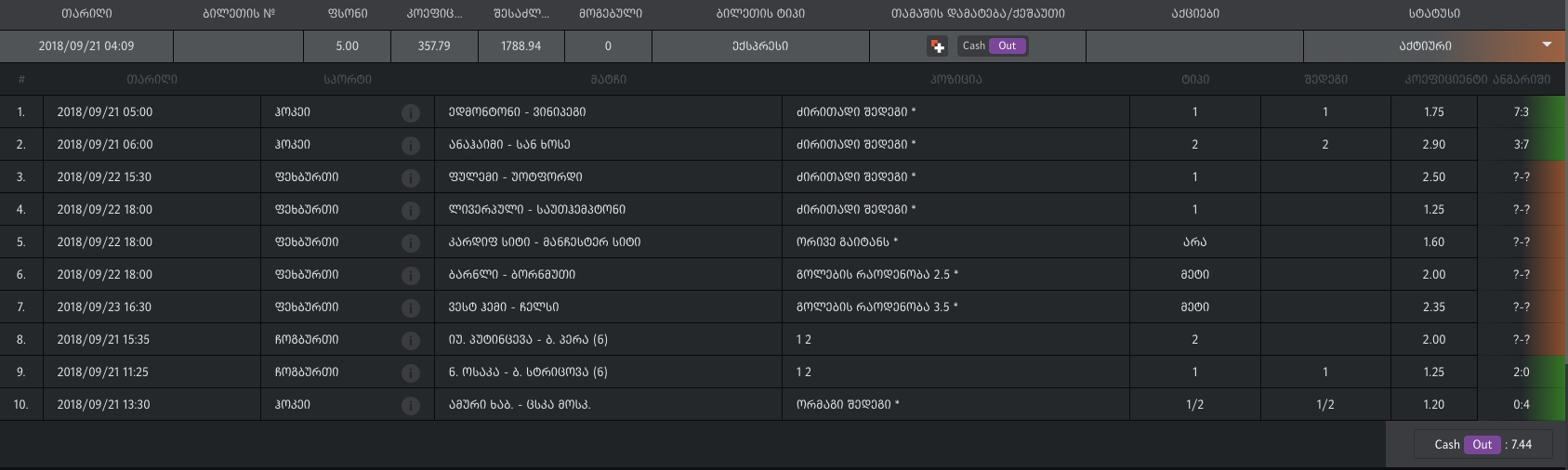Image resolution: width=1568 pixels, height=470 pixels.
Task: Sort by the სტატუსი column header
Action: point(1434,14)
